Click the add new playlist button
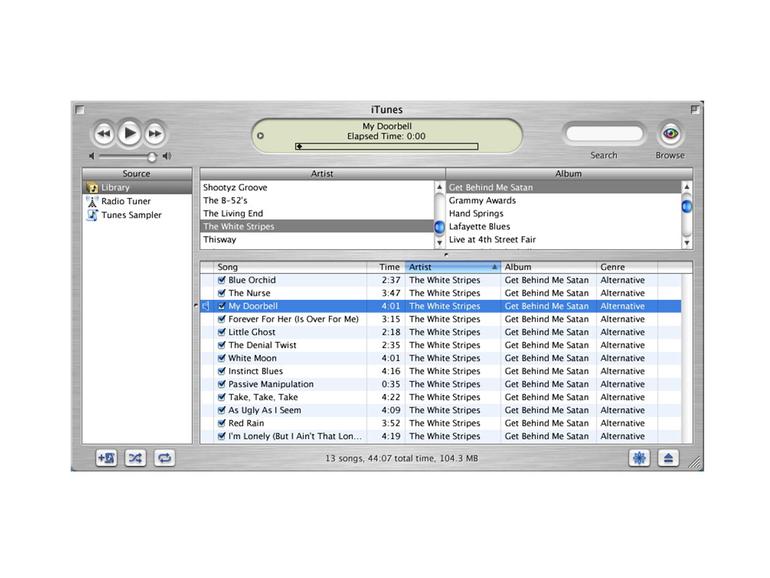The image size is (770, 578). 106,458
